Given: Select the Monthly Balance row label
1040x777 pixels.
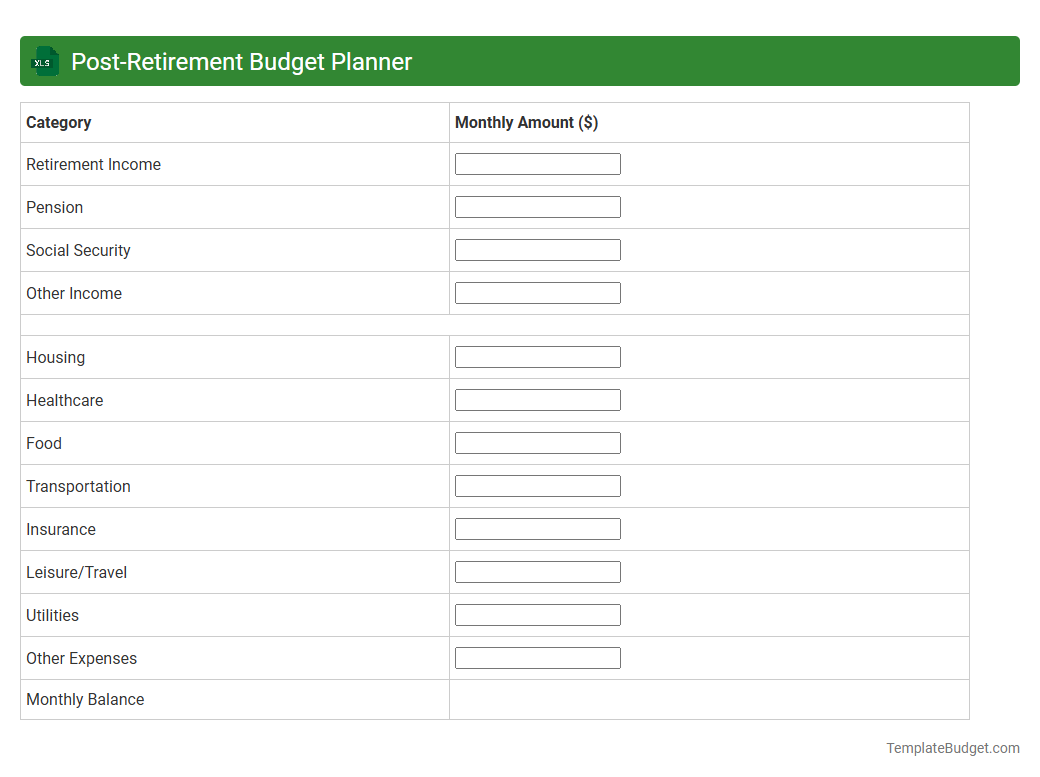Looking at the screenshot, I should [x=85, y=699].
